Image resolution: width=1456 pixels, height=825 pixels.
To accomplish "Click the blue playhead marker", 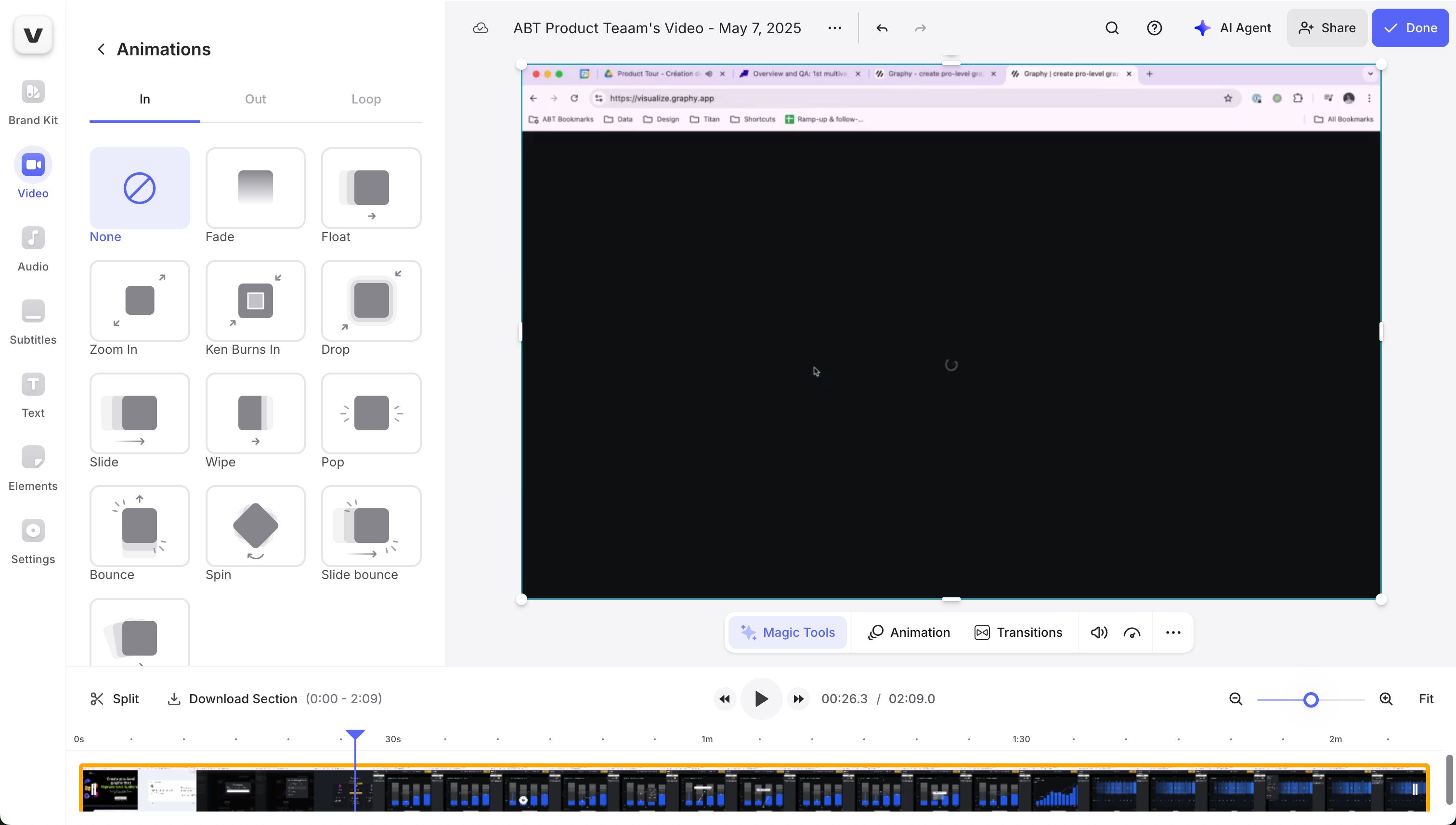I will (x=355, y=735).
